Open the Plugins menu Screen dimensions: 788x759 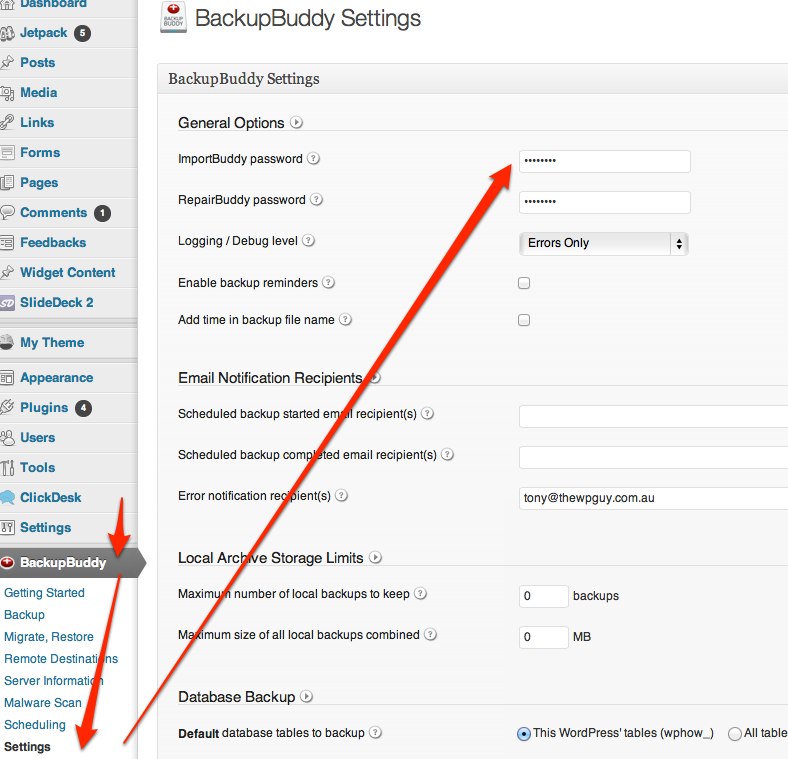click(44, 408)
